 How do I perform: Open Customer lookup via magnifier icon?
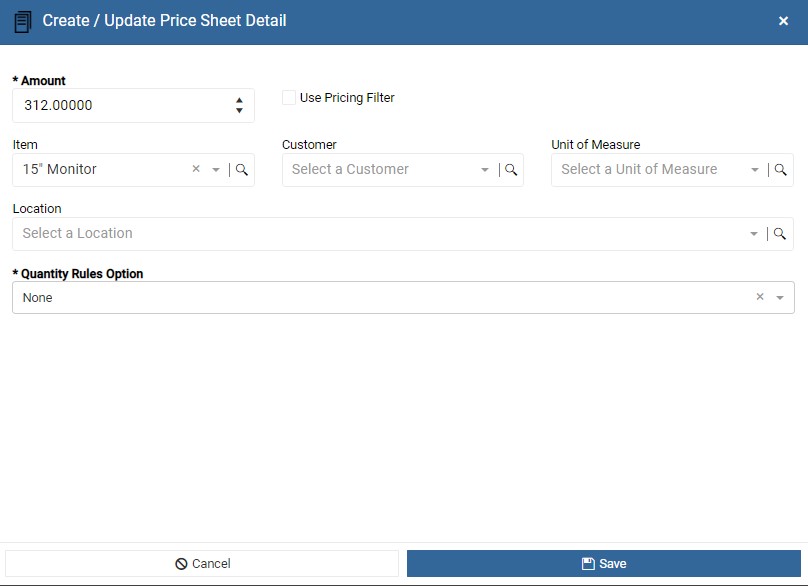tap(511, 170)
